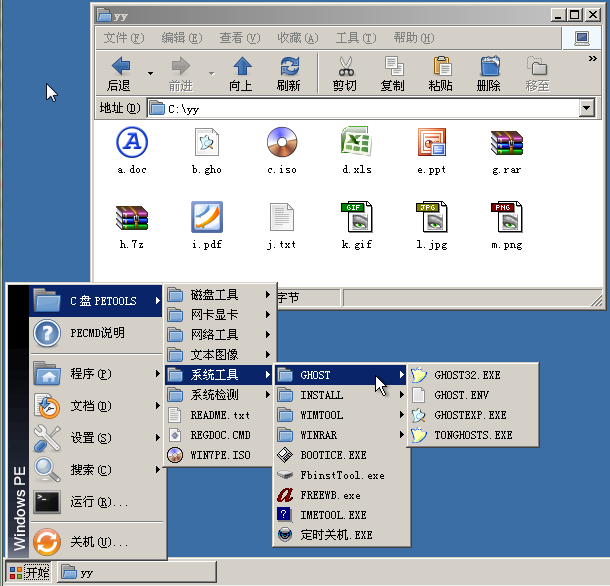
Task: Launch BOOTICE.EXE
Action: pos(341,455)
